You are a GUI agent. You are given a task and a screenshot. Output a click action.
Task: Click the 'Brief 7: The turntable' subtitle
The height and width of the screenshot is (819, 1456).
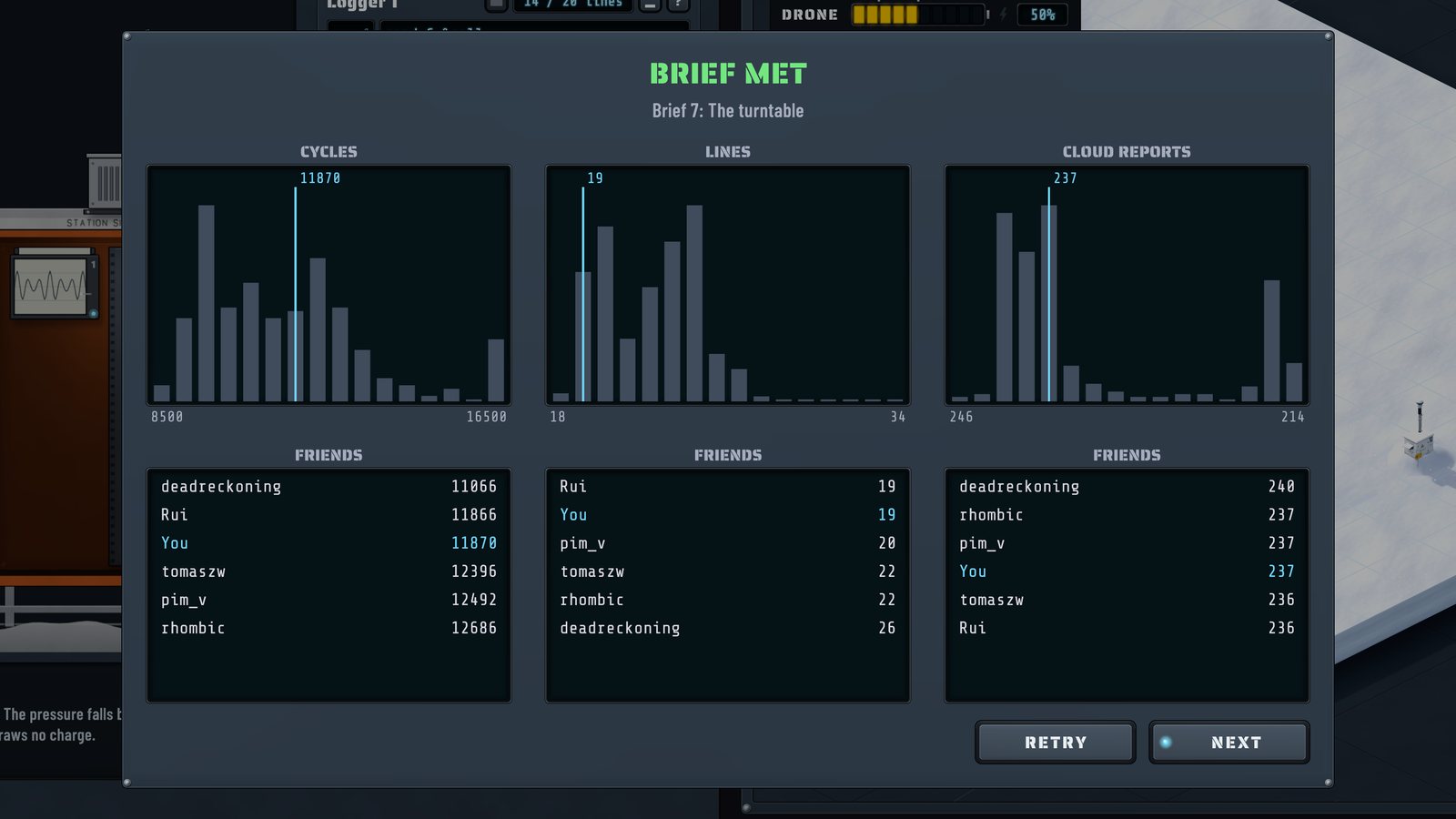pyautogui.click(x=728, y=111)
